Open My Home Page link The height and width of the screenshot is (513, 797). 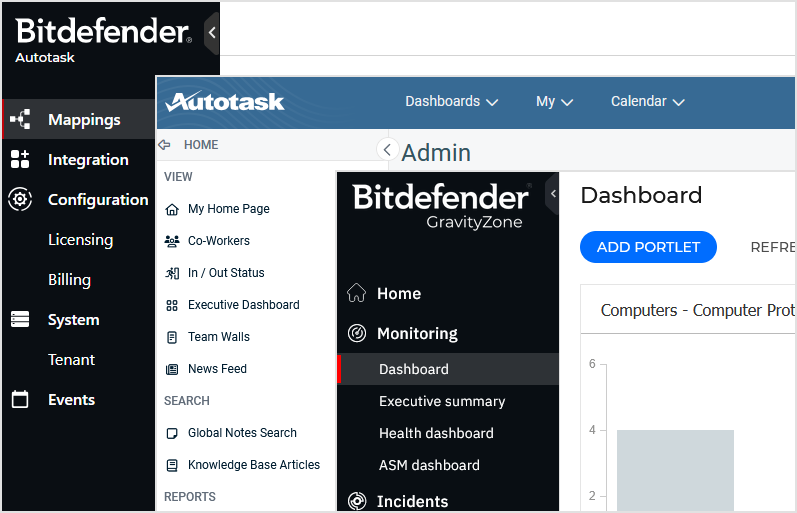click(x=229, y=209)
